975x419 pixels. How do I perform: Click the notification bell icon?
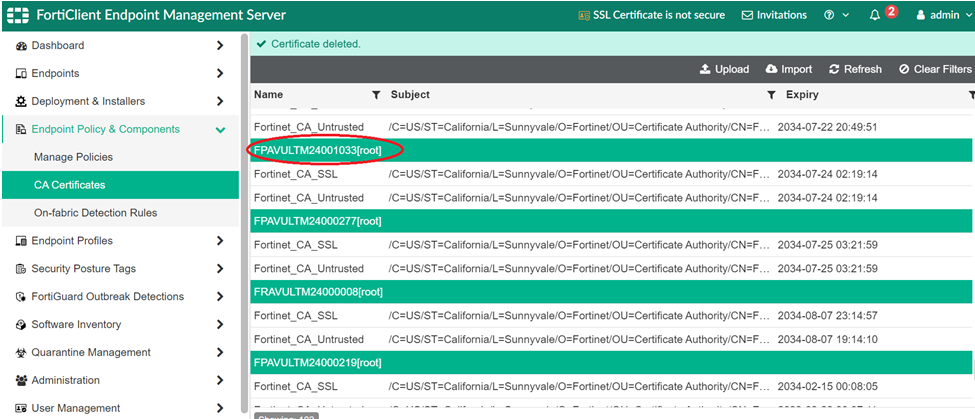coord(875,15)
